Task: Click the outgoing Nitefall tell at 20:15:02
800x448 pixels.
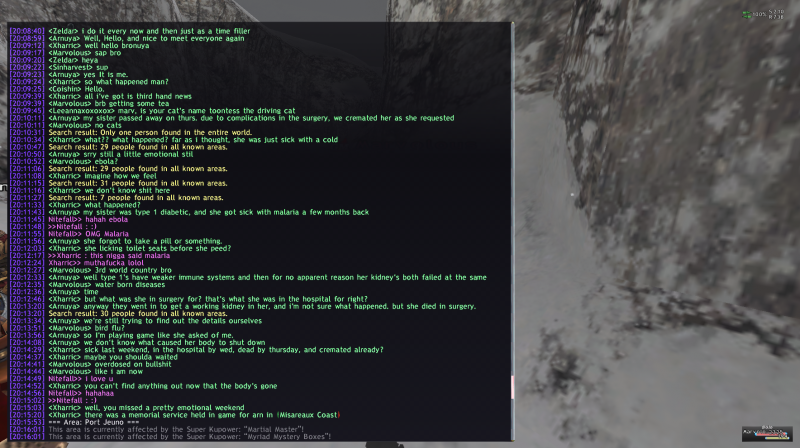Action: click(x=72, y=401)
